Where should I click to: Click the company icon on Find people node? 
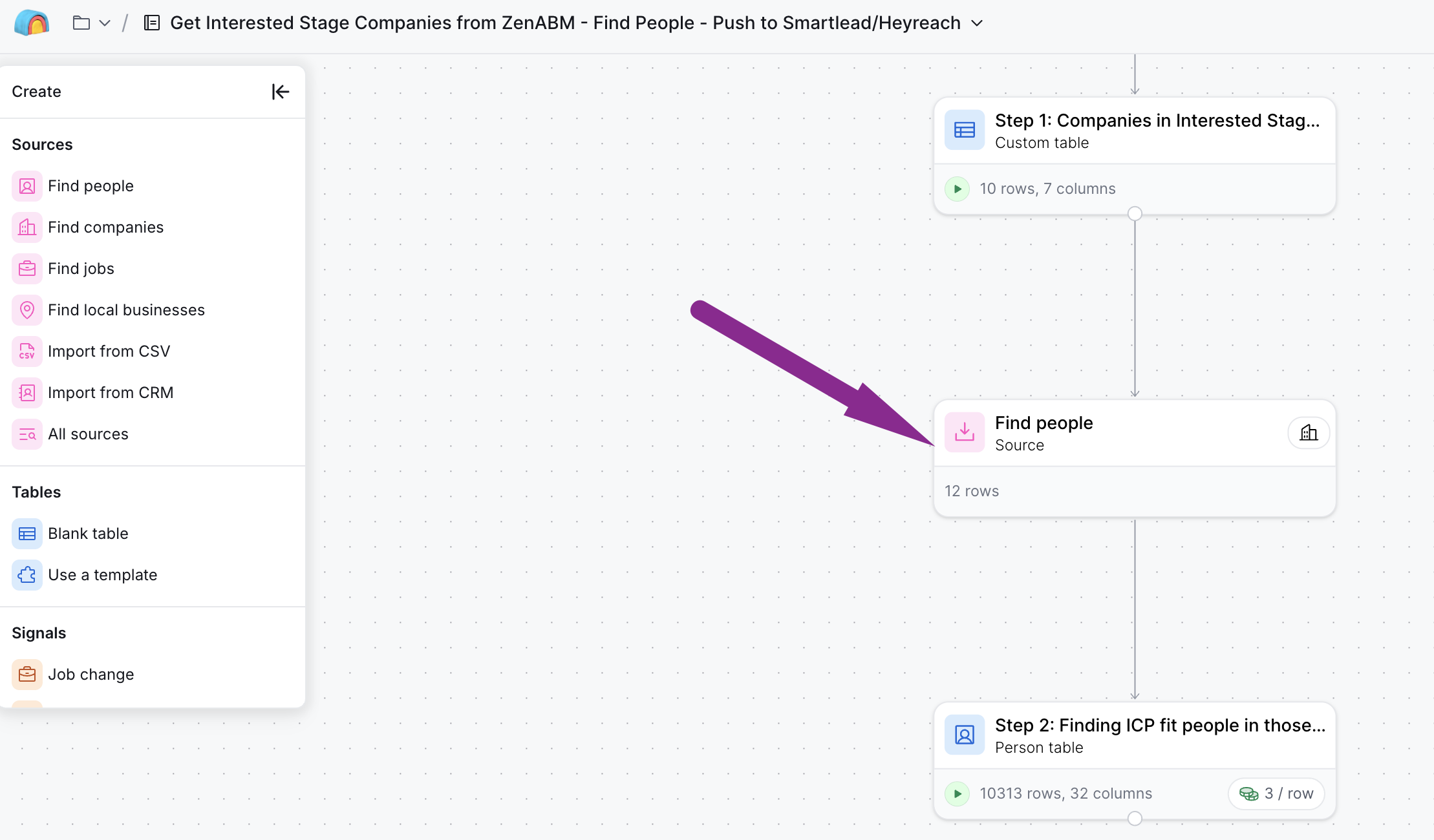(x=1309, y=433)
